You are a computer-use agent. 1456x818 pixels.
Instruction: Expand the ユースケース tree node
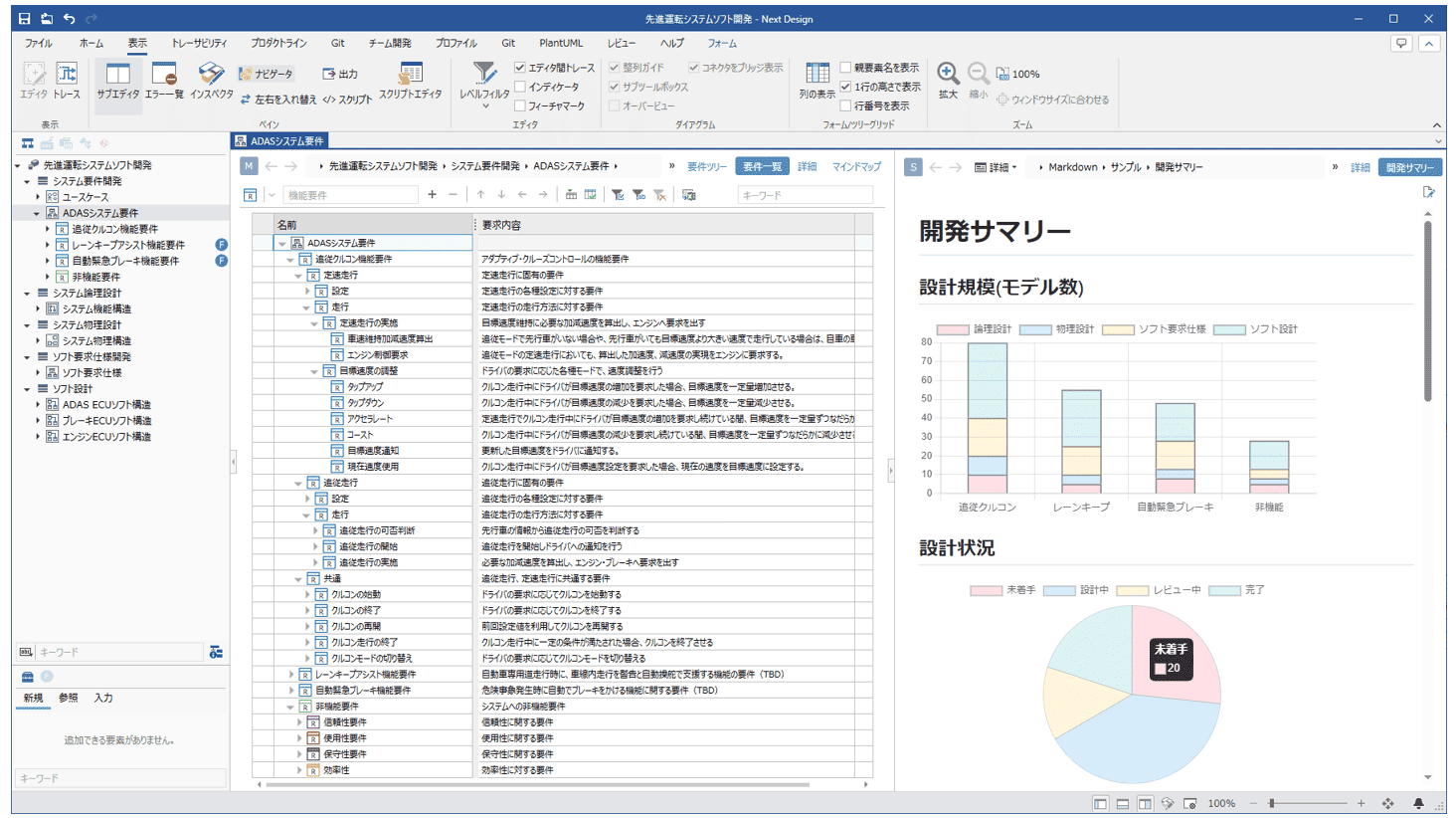pyautogui.click(x=38, y=197)
